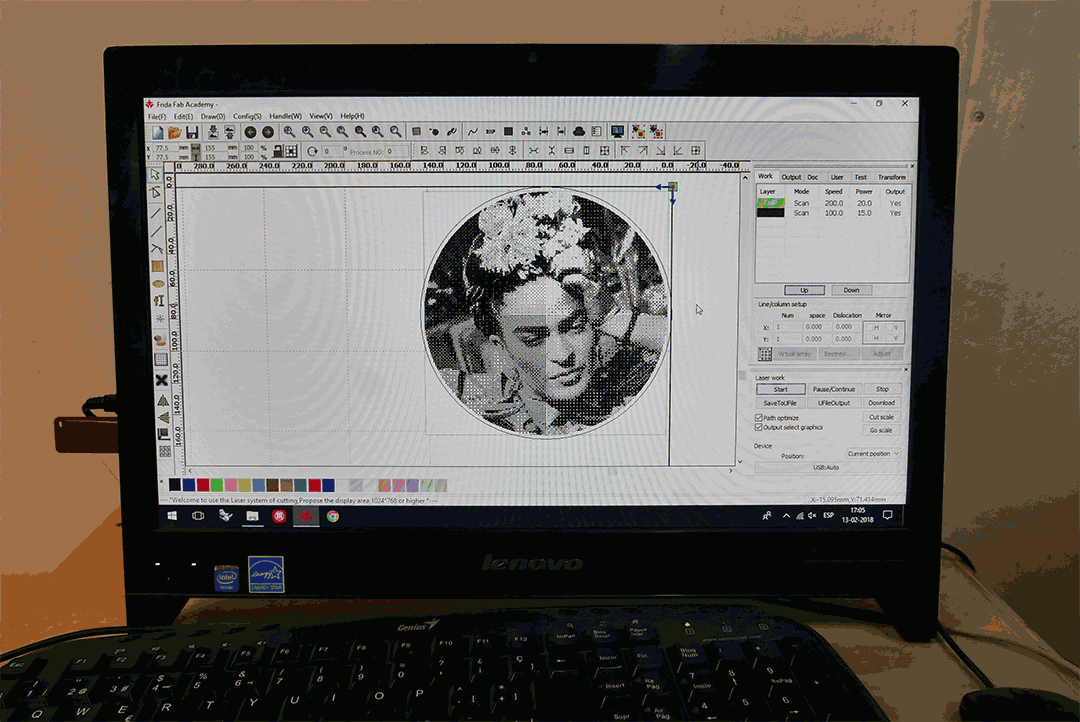Switch to the Test tab

click(x=860, y=177)
